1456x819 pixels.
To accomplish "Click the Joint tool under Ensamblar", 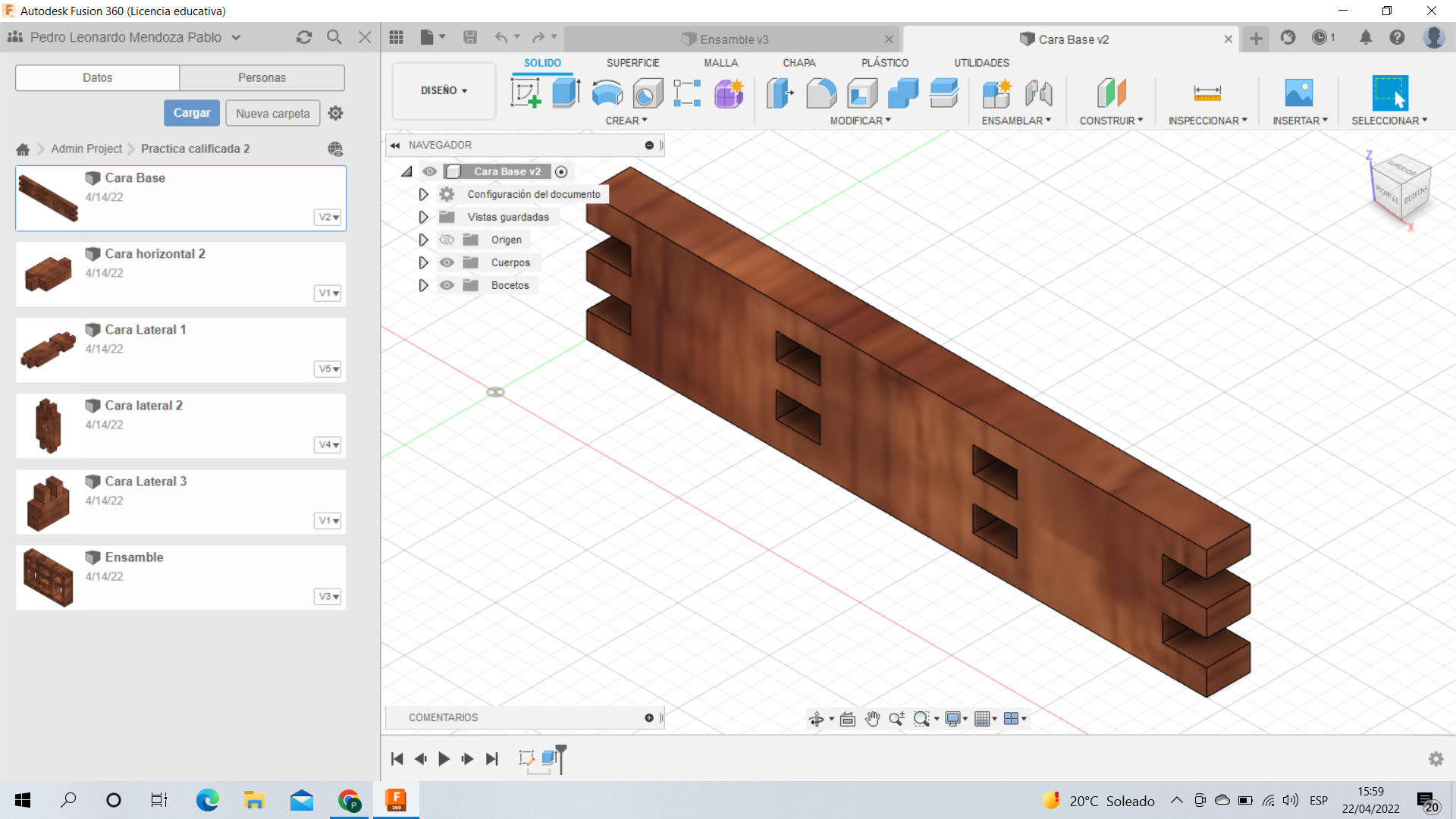I will (x=1038, y=93).
